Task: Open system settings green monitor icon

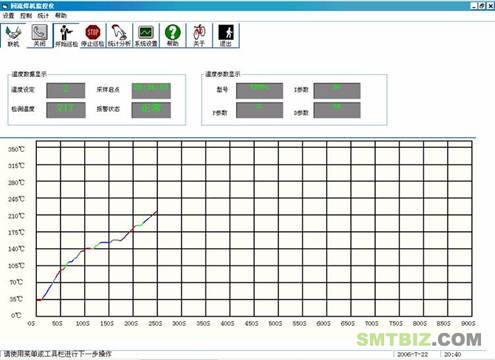Action: (146, 35)
